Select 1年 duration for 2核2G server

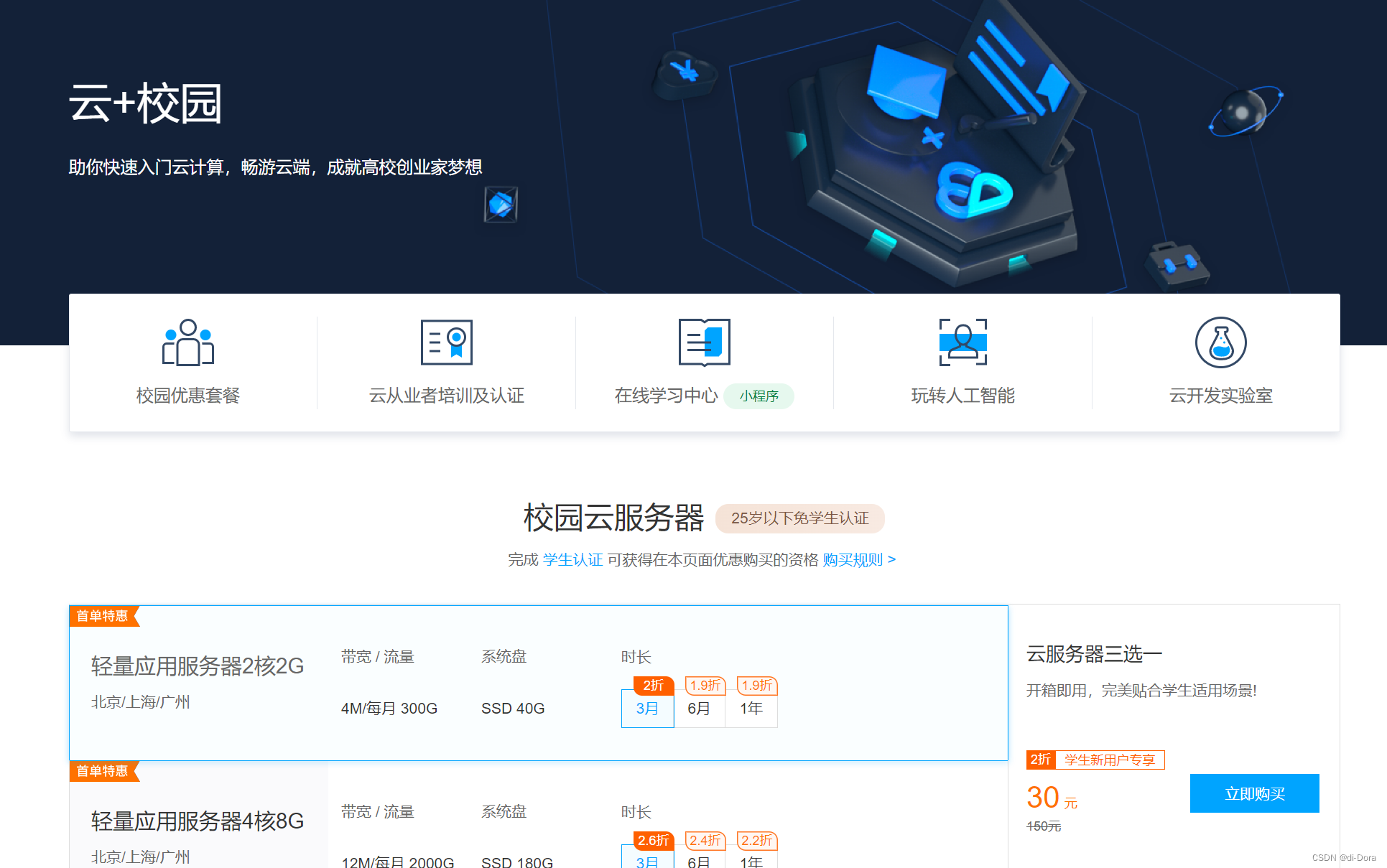tap(751, 709)
